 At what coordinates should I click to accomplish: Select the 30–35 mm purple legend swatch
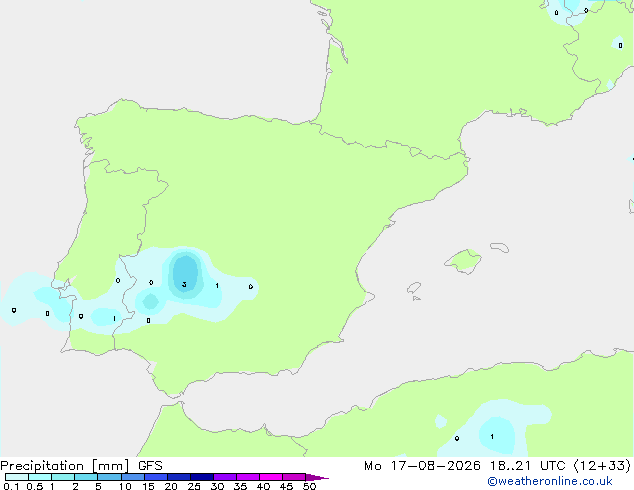224,477
